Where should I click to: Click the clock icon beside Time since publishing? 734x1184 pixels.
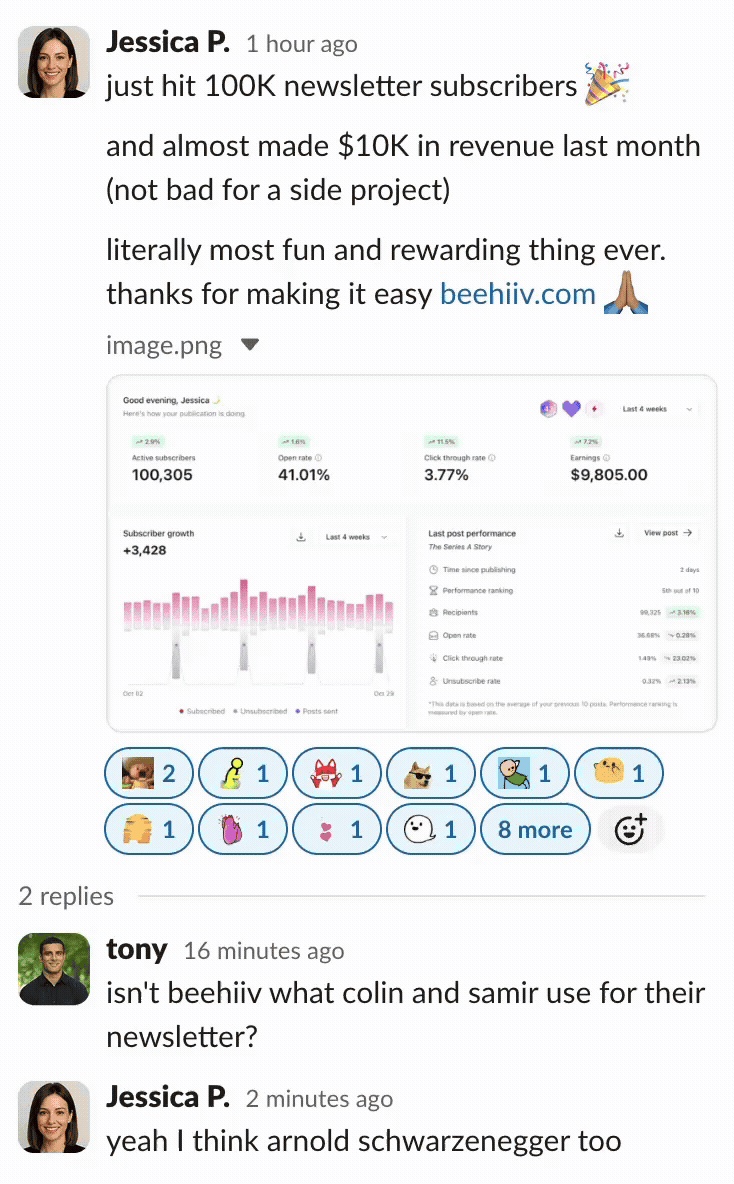tap(433, 571)
